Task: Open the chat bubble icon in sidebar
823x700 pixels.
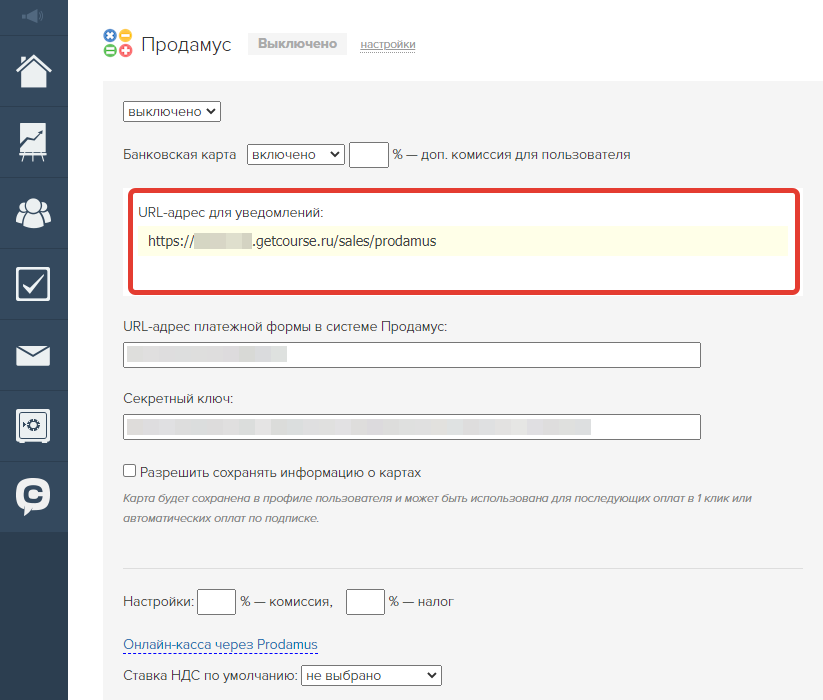Action: 33,496
